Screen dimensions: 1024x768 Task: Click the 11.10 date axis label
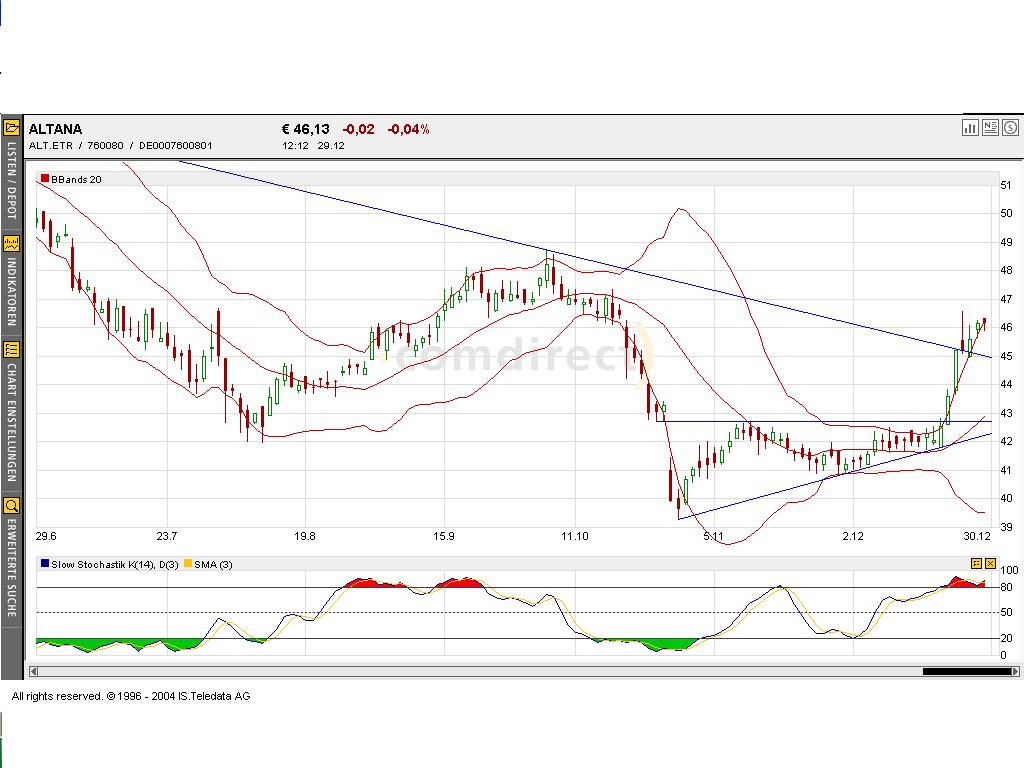575,536
